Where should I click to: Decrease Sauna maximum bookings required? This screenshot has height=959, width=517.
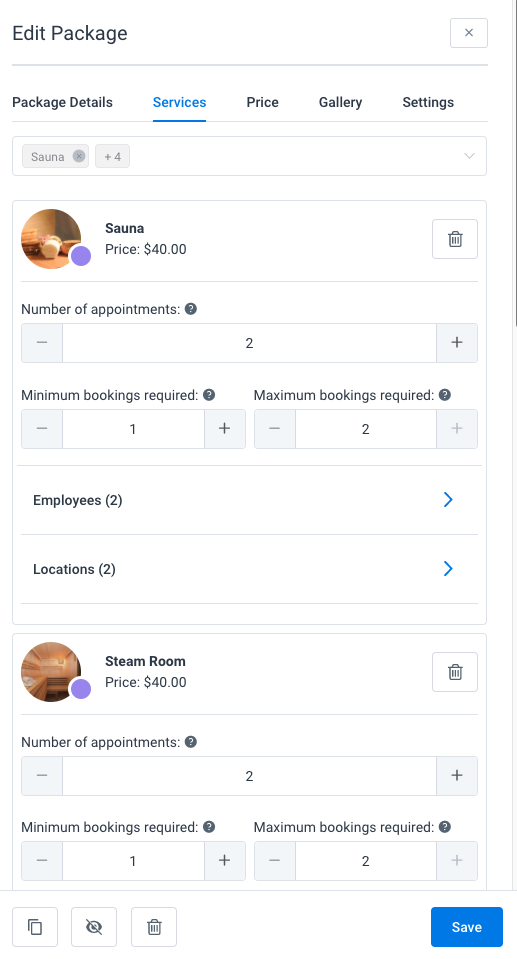click(x=275, y=429)
